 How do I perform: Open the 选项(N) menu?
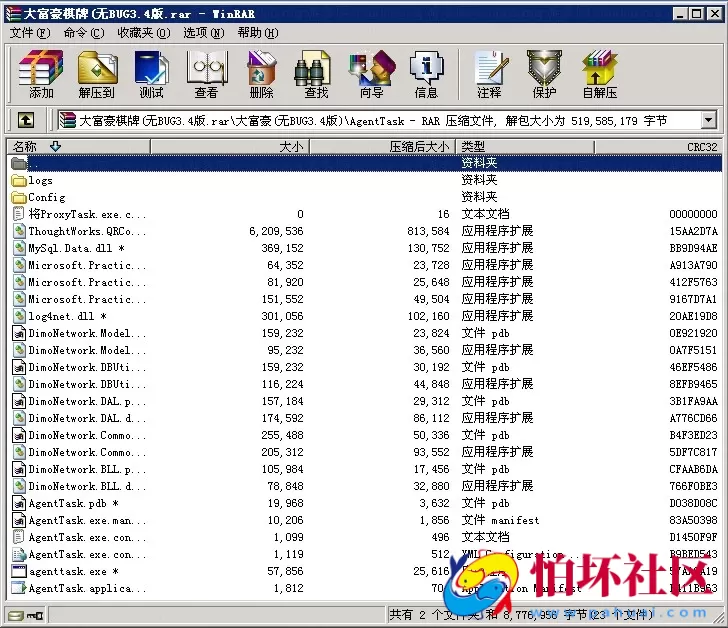click(203, 33)
